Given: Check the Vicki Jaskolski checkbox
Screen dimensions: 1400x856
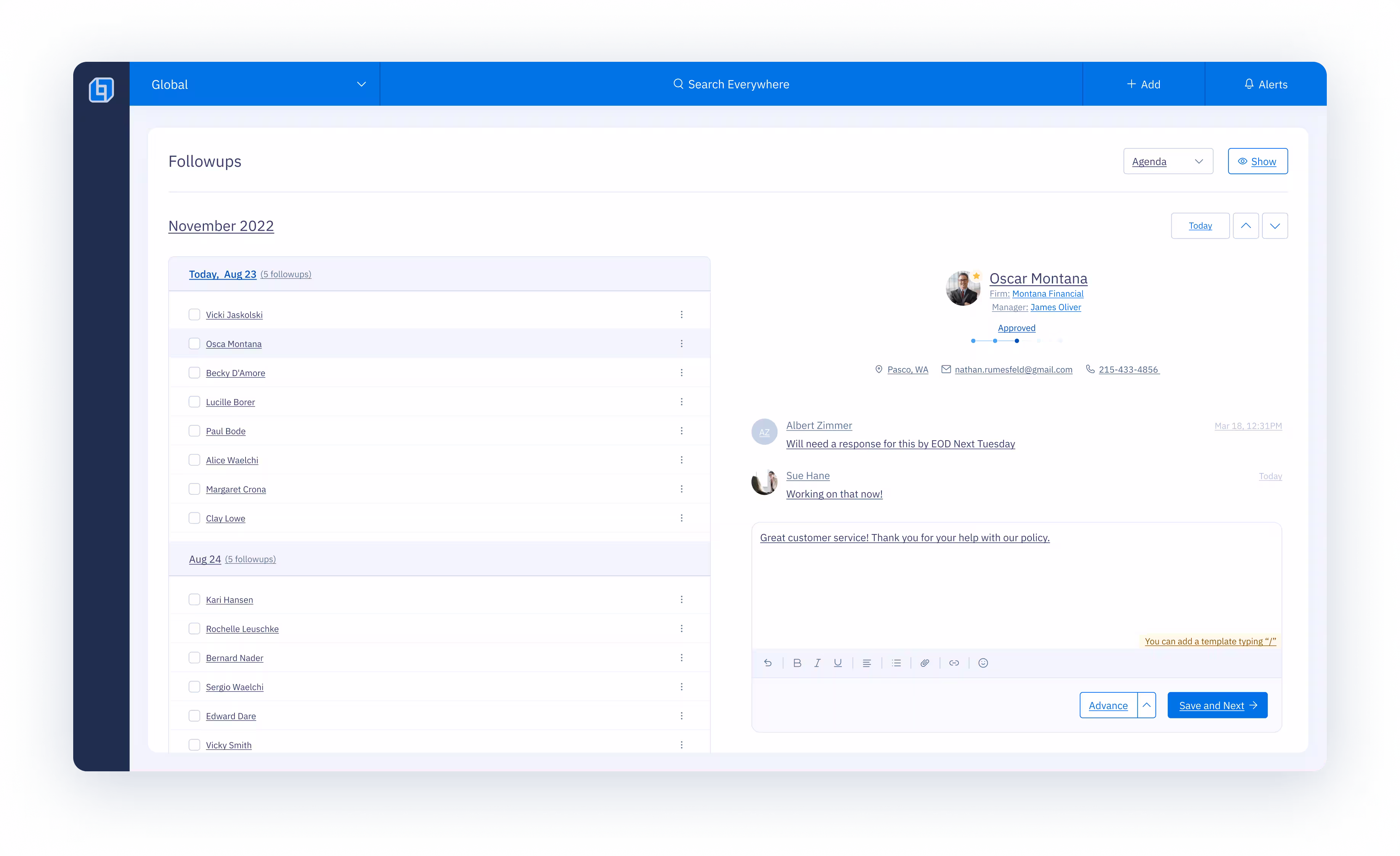Looking at the screenshot, I should [x=194, y=314].
